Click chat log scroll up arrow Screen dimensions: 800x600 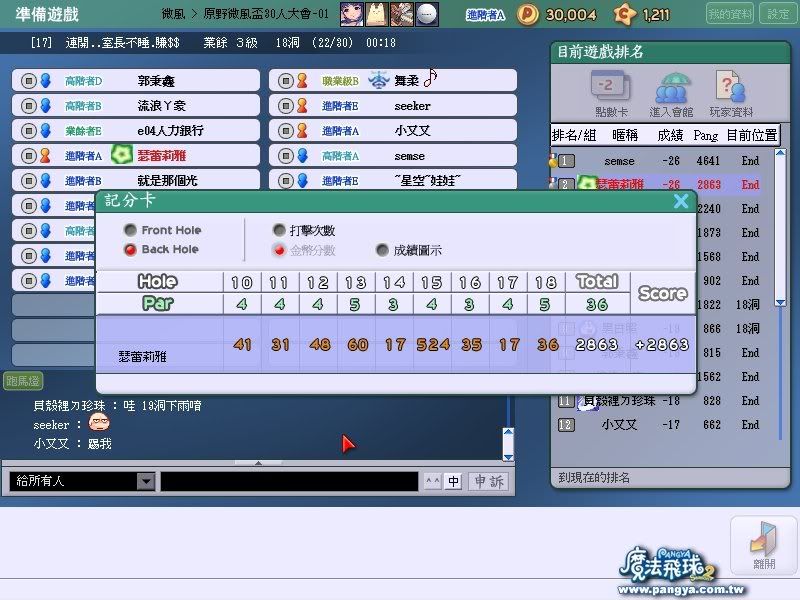[x=508, y=432]
